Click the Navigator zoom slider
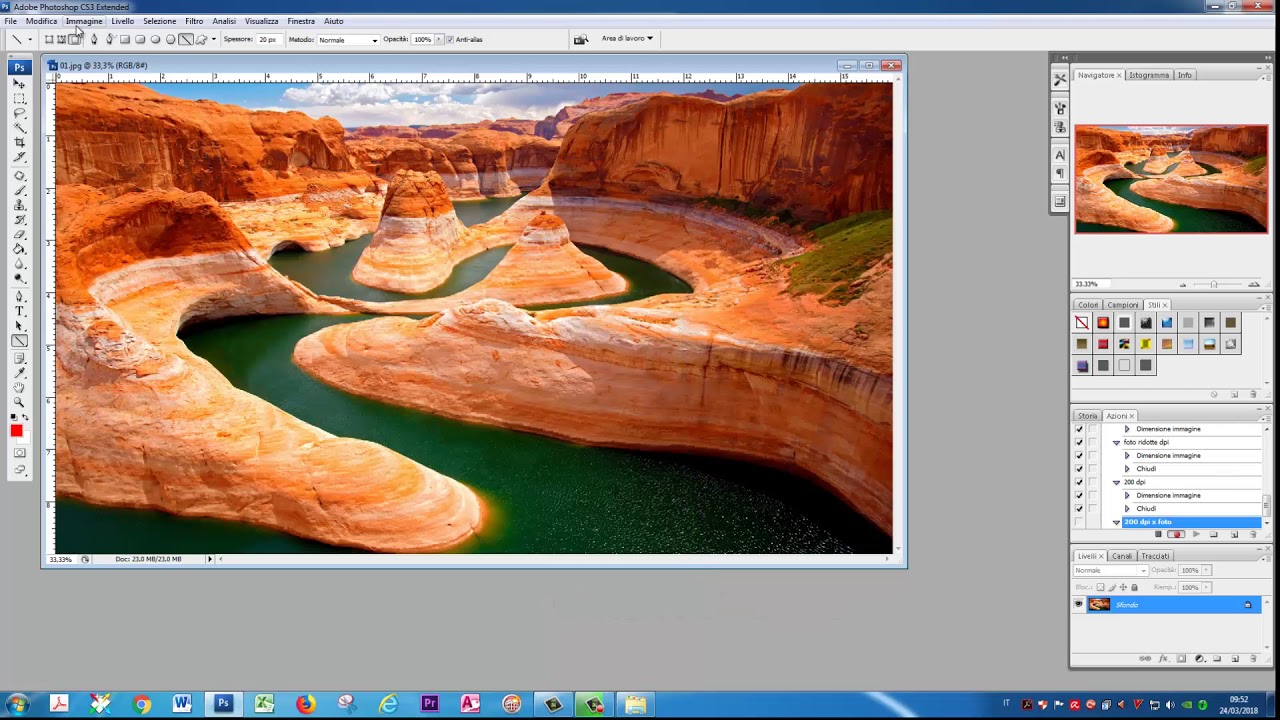1280x720 pixels. pyautogui.click(x=1213, y=285)
